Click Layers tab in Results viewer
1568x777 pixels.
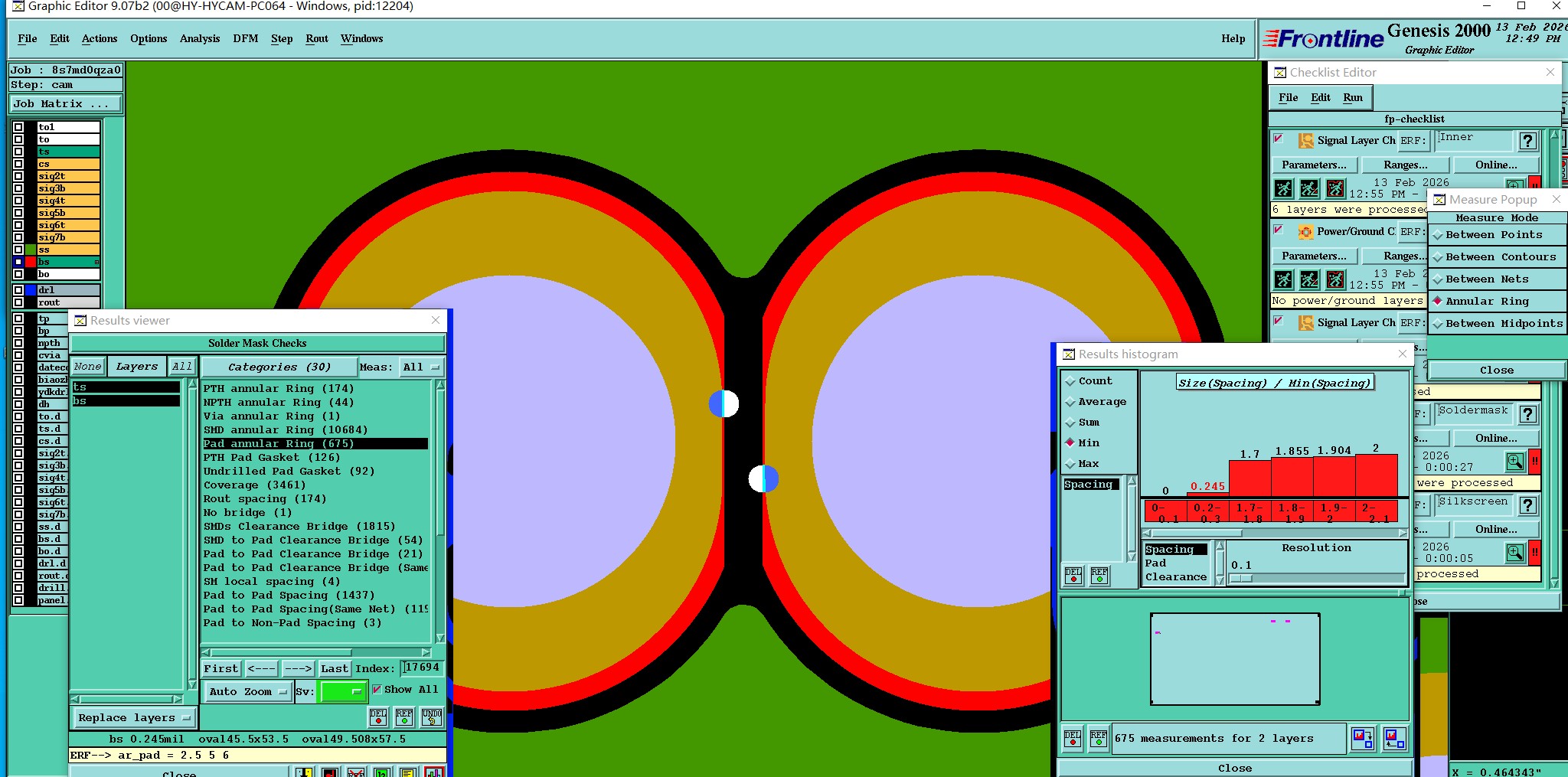(137, 367)
